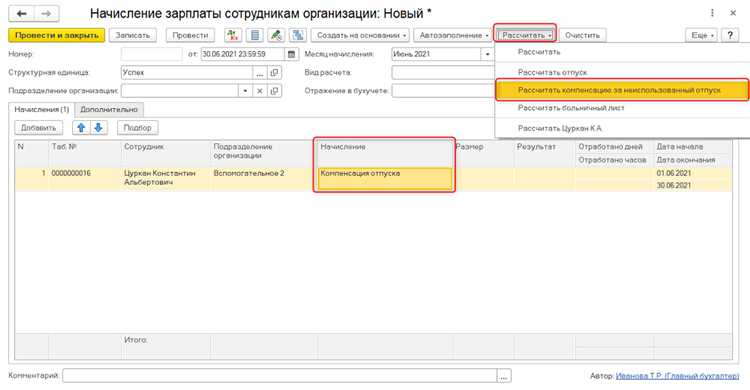The image size is (750, 390).
Task: Click the Месяц начисления field Июнь 2021
Action: [436, 54]
